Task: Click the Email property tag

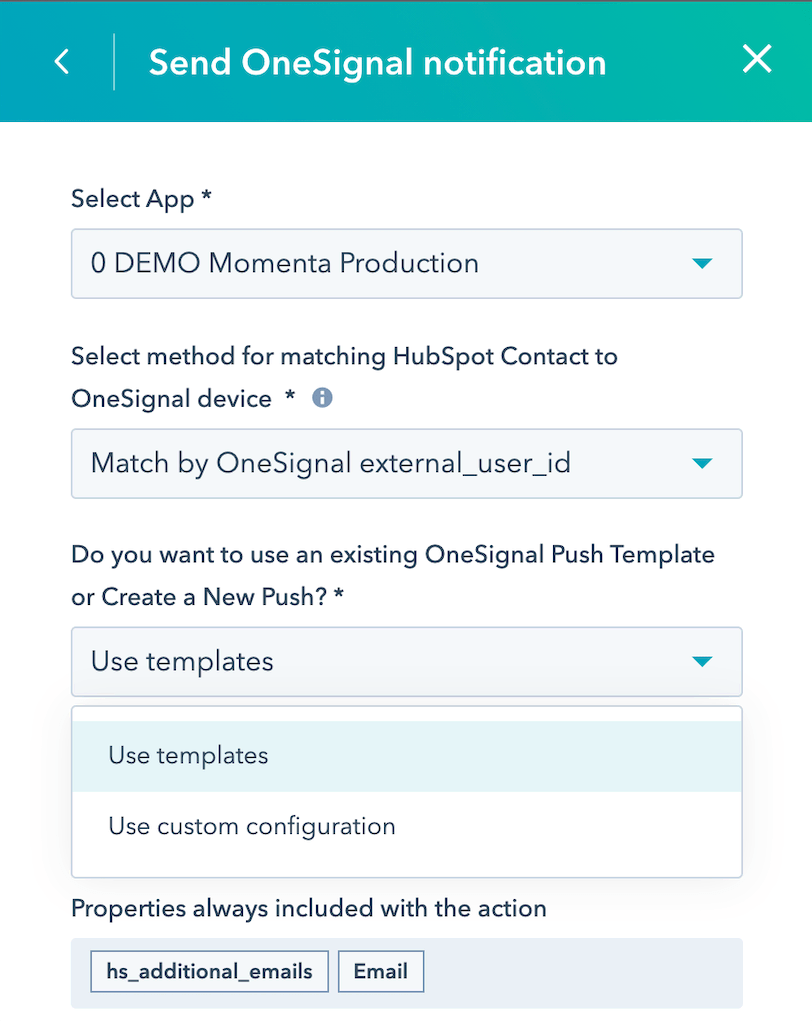Action: pos(381,971)
